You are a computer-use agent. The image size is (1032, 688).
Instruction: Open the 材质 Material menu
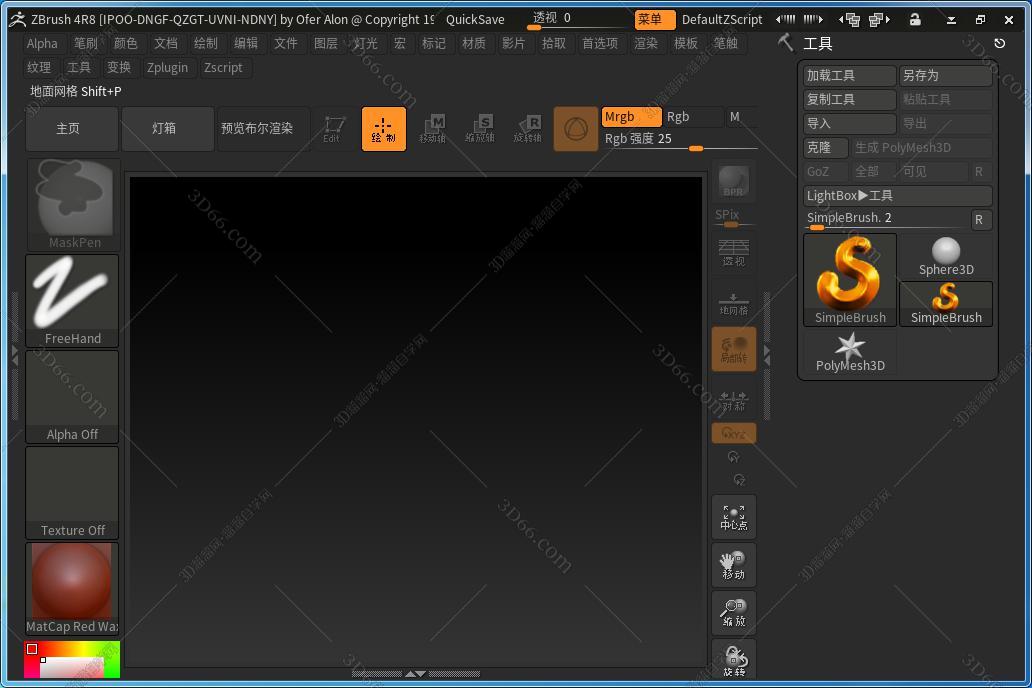tap(473, 43)
